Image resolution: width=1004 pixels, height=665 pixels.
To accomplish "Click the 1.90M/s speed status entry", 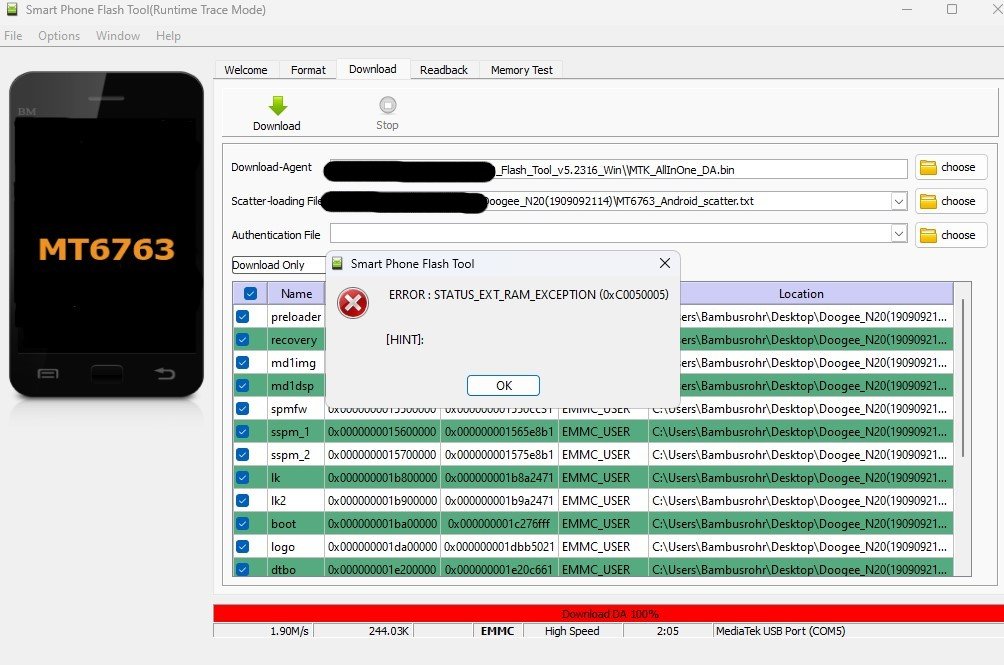I will pyautogui.click(x=264, y=631).
